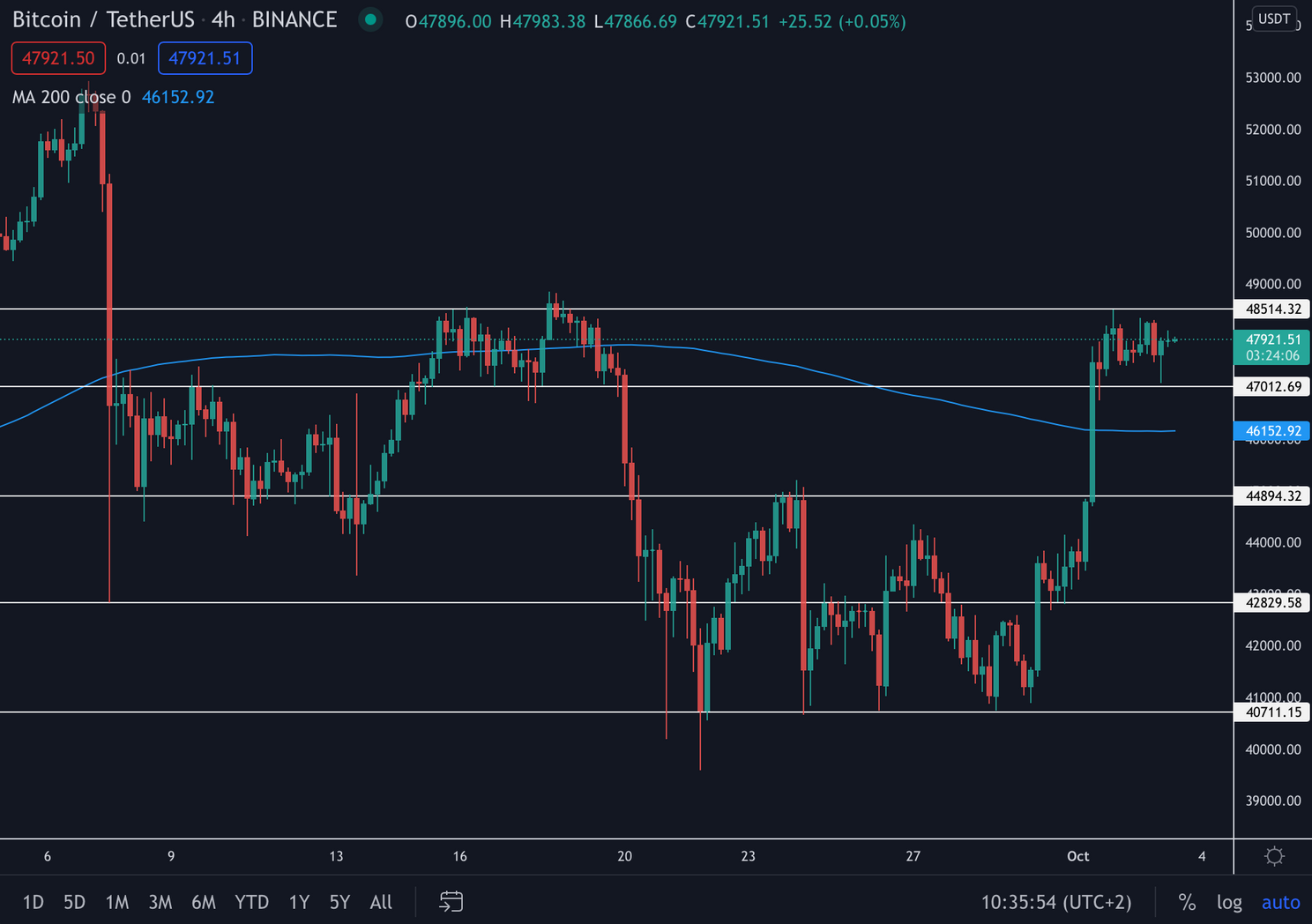
Task: Click the BINANCE exchange label
Action: (x=294, y=19)
